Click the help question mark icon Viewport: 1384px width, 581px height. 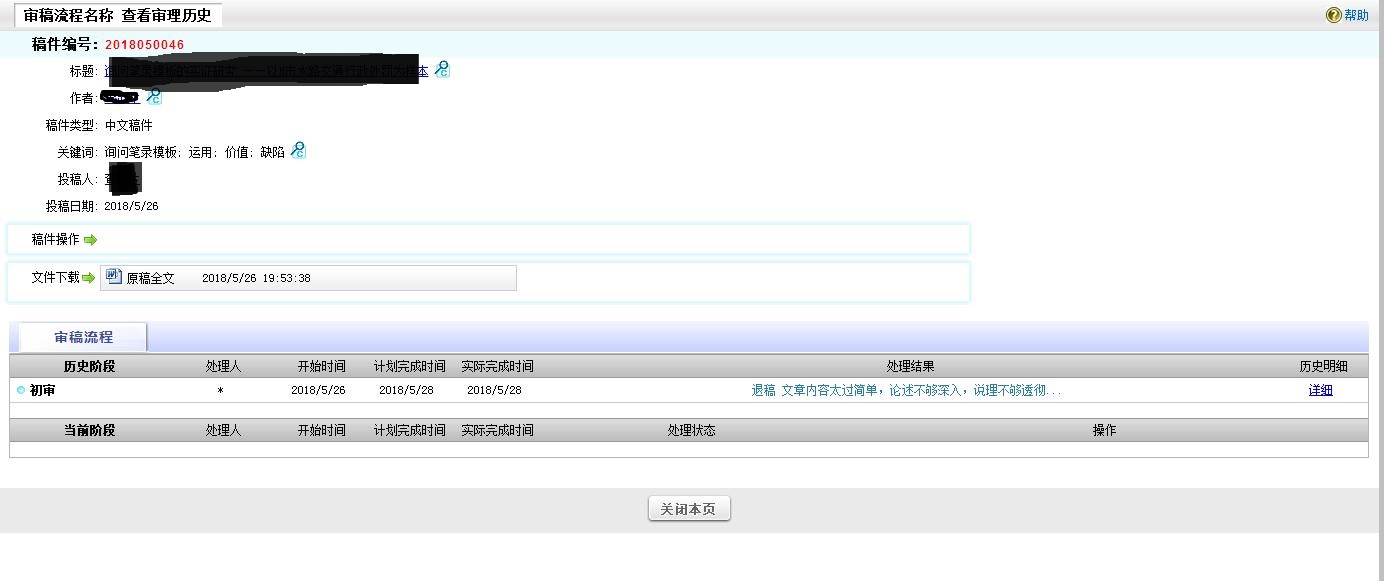coord(1333,15)
